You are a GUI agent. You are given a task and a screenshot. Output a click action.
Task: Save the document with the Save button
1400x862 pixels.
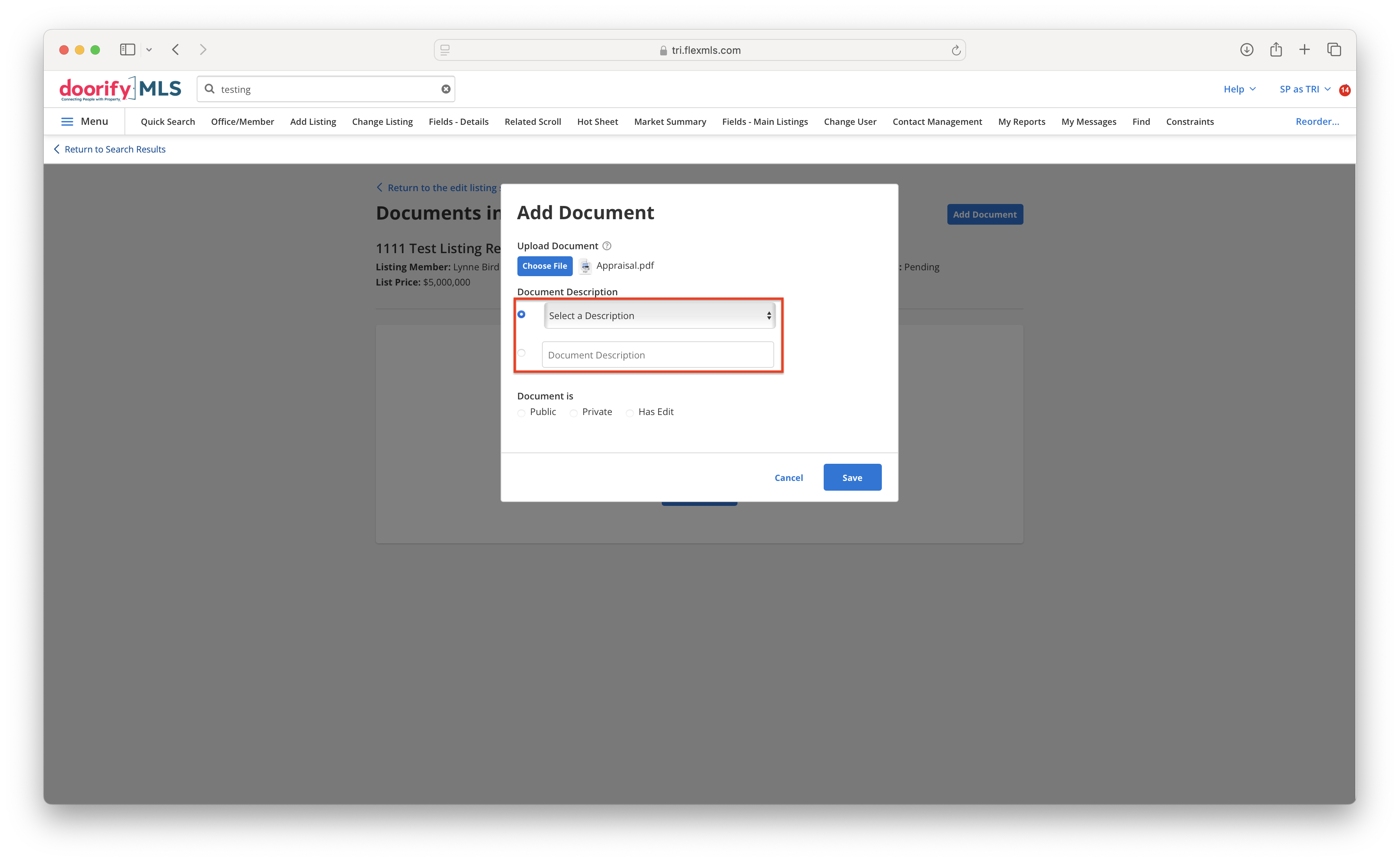pos(852,477)
